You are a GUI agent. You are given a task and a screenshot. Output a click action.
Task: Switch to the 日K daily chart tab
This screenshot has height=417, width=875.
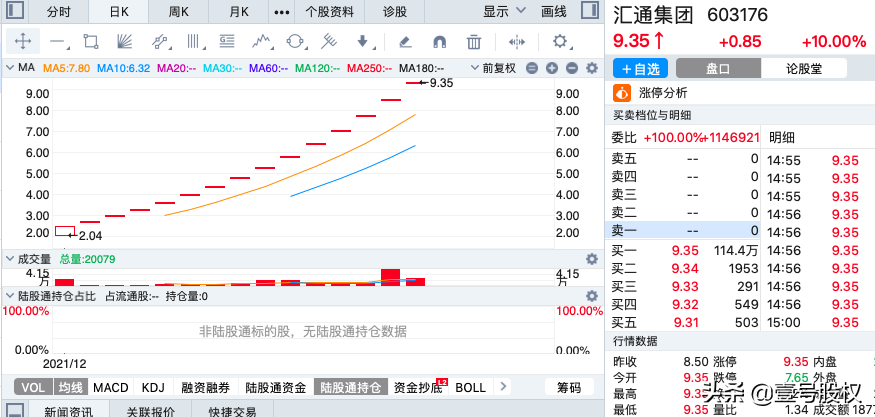[x=119, y=11]
